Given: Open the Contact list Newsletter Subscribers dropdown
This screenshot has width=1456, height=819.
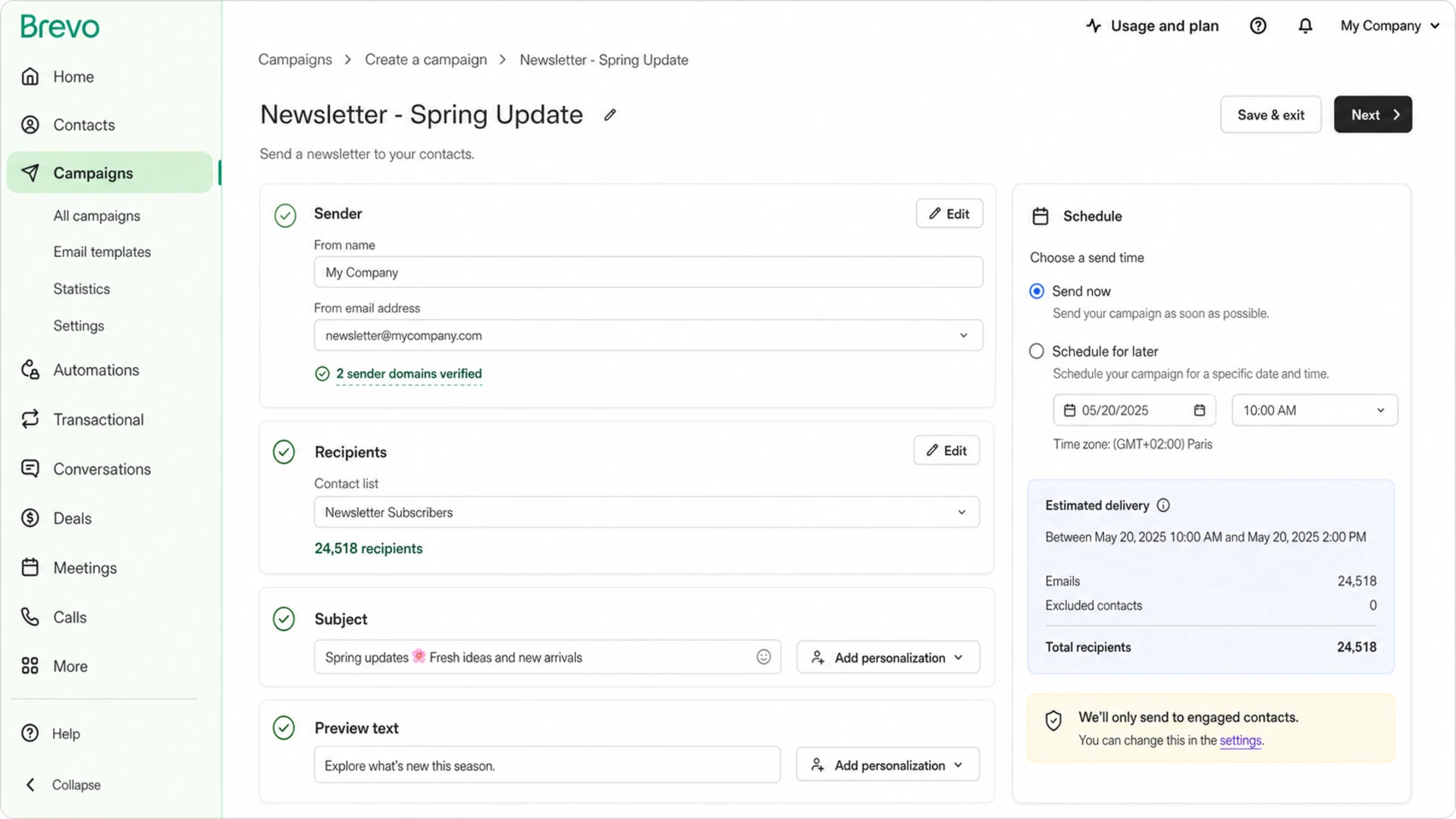Looking at the screenshot, I should [647, 513].
